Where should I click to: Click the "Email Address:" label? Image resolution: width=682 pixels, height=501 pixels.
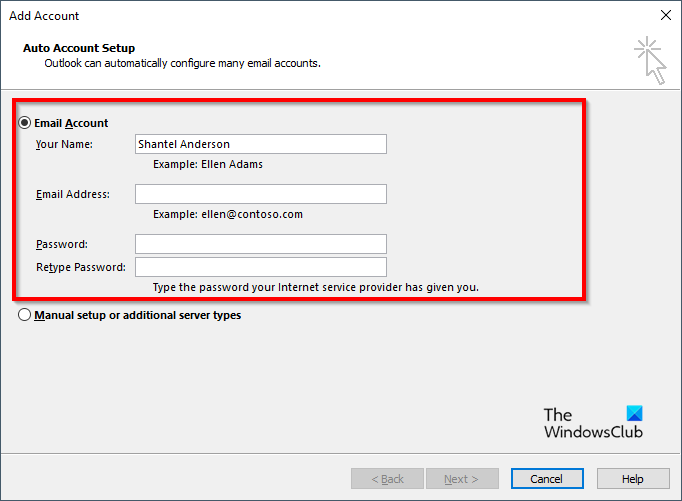72,194
